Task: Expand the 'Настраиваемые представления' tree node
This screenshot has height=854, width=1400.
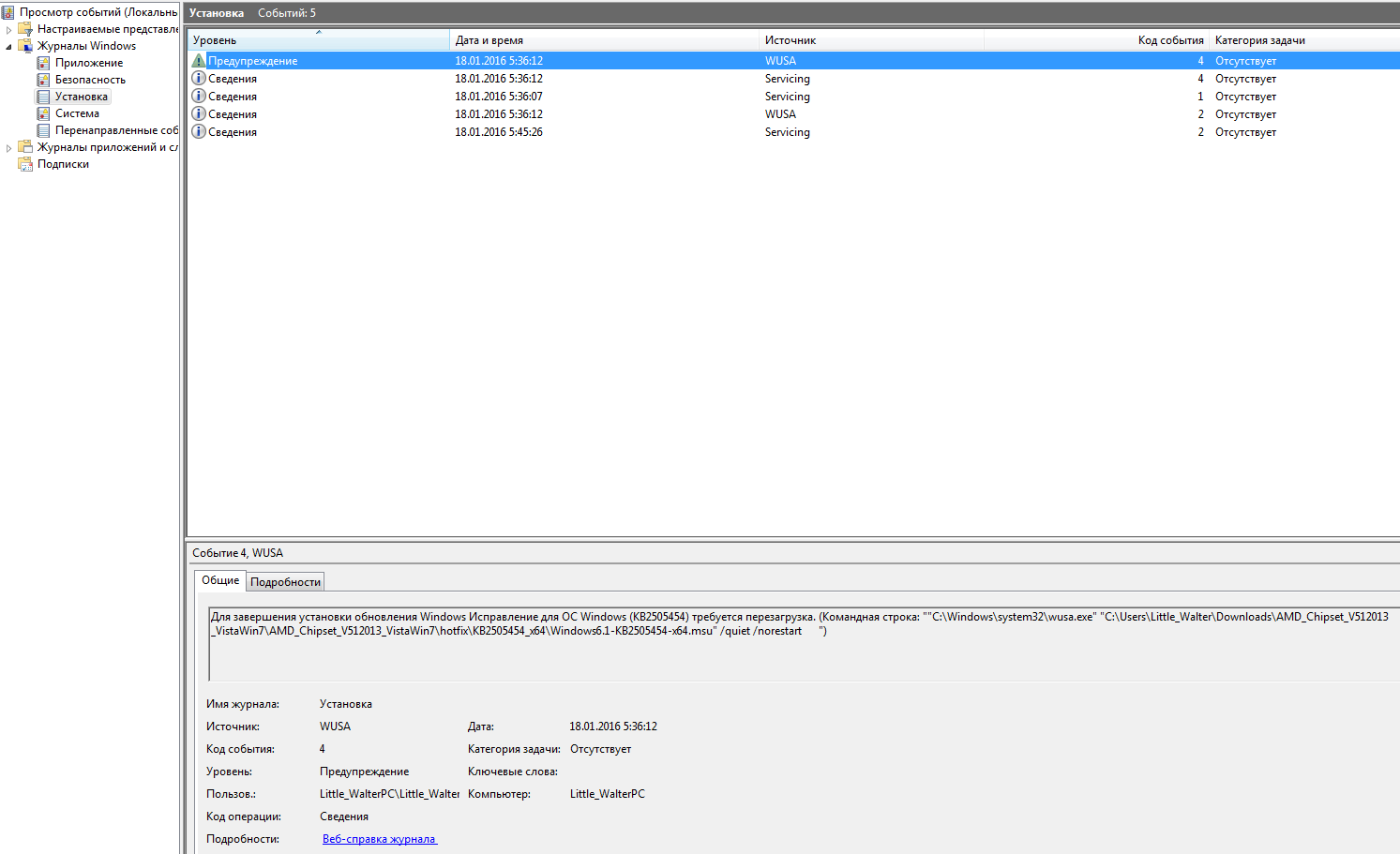Action: click(9, 29)
